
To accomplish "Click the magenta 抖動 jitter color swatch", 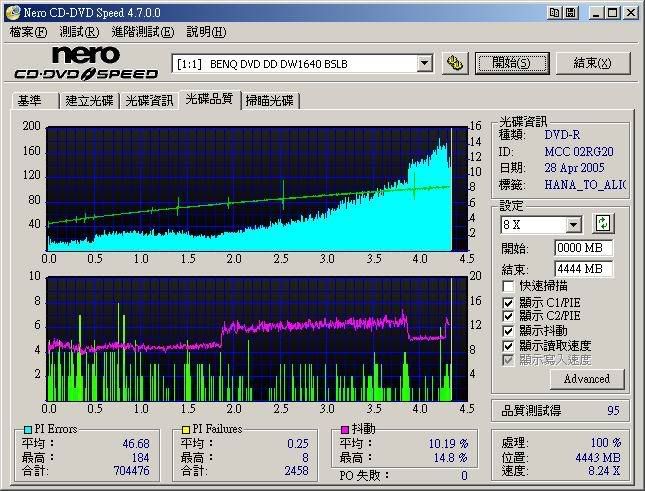I will click(x=345, y=430).
